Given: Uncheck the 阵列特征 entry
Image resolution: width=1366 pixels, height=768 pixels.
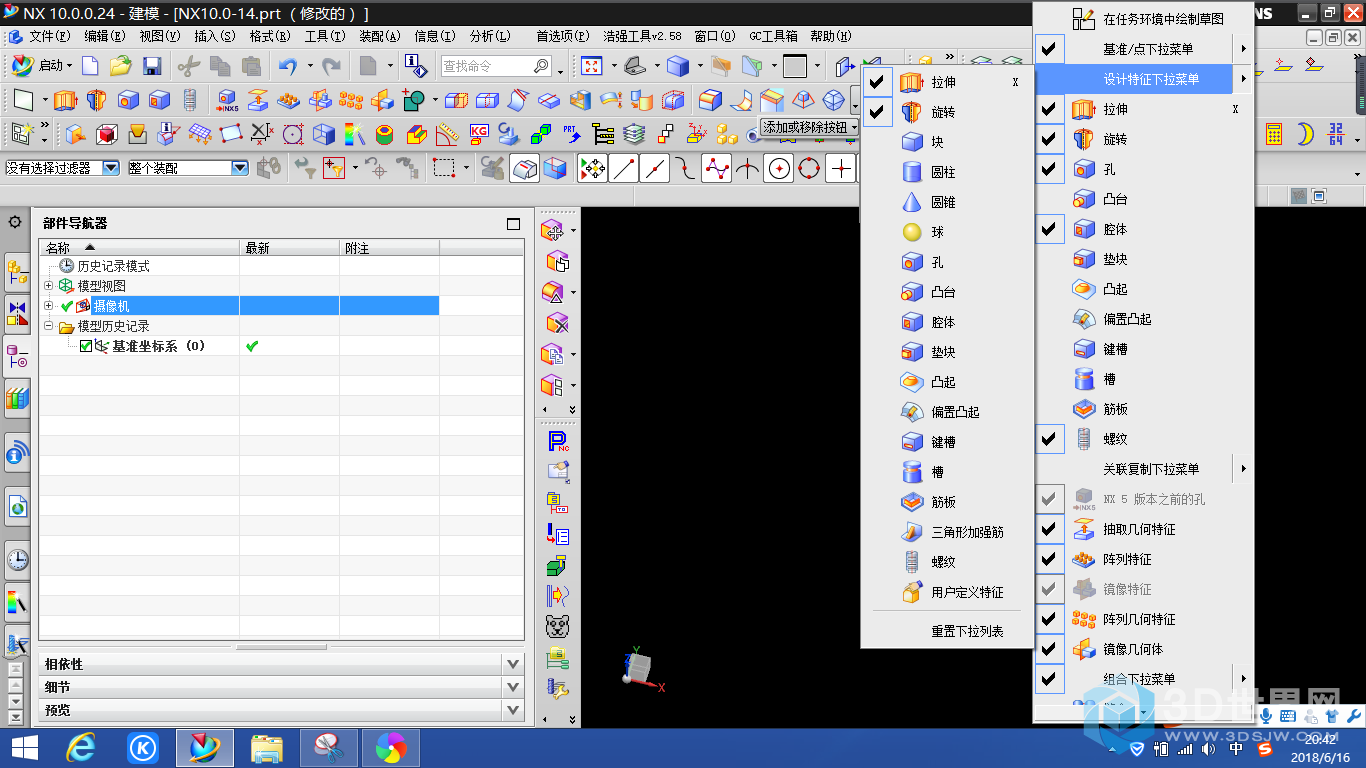Looking at the screenshot, I should pyautogui.click(x=1048, y=559).
